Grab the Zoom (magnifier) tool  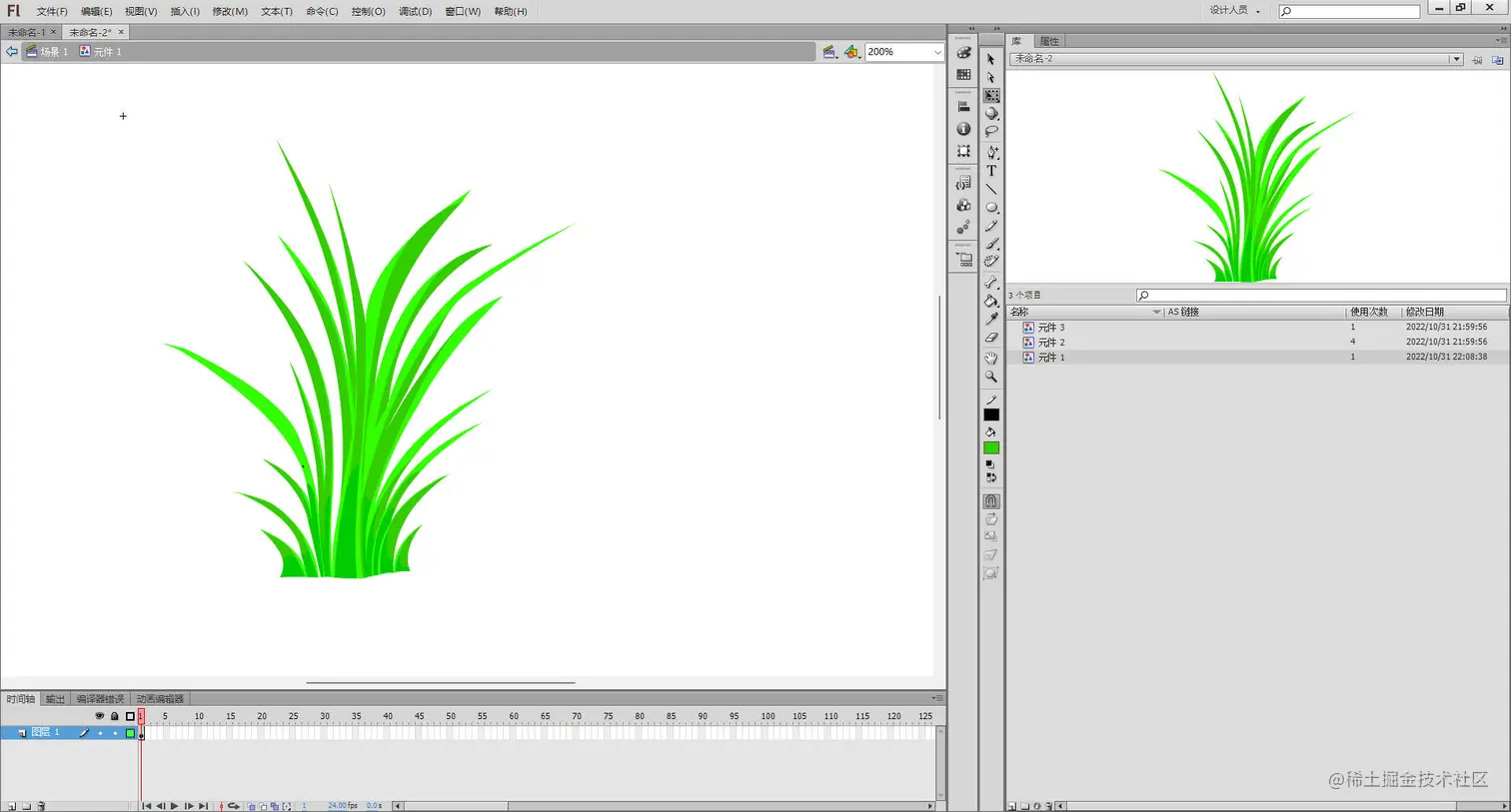pyautogui.click(x=991, y=377)
